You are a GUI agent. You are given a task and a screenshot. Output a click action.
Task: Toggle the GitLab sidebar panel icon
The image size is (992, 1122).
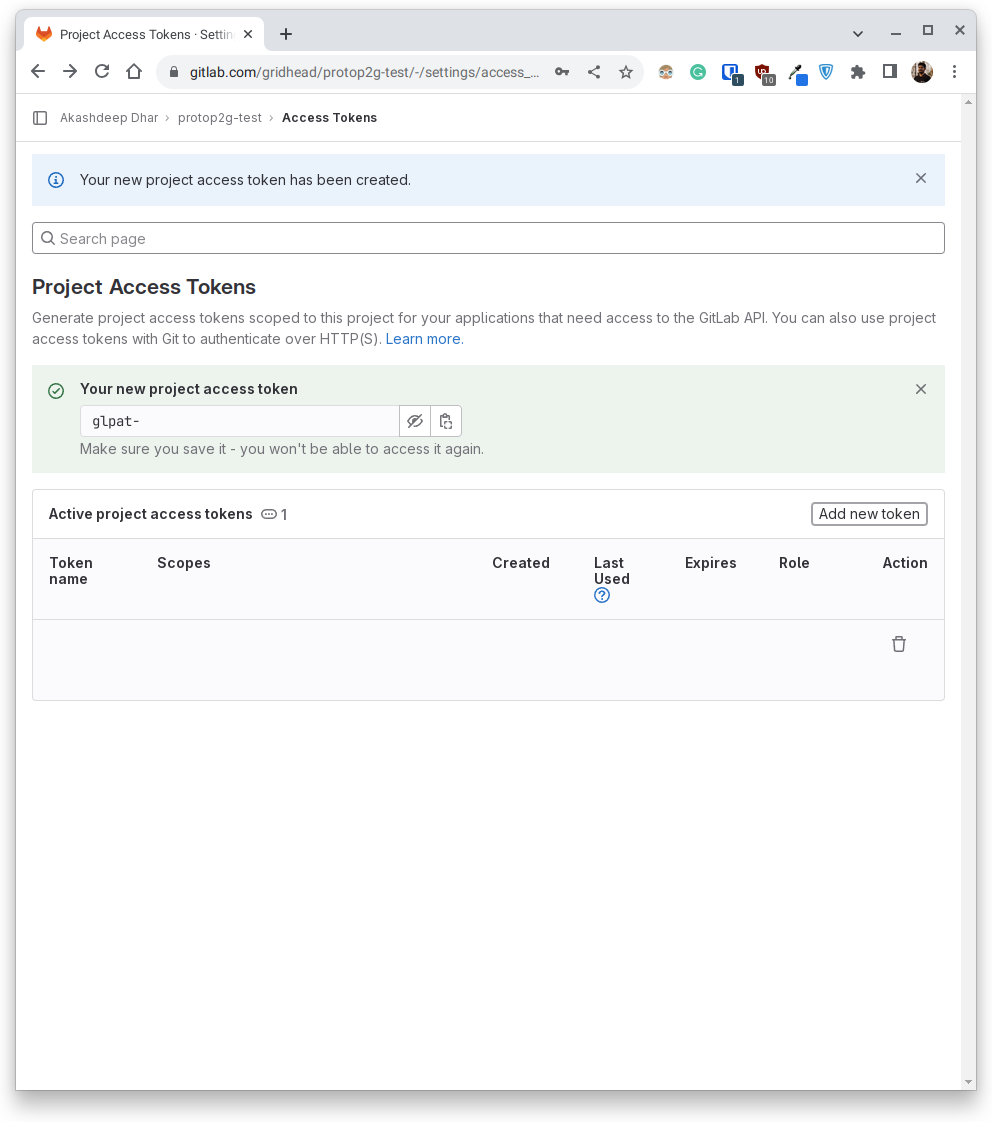pyautogui.click(x=40, y=118)
